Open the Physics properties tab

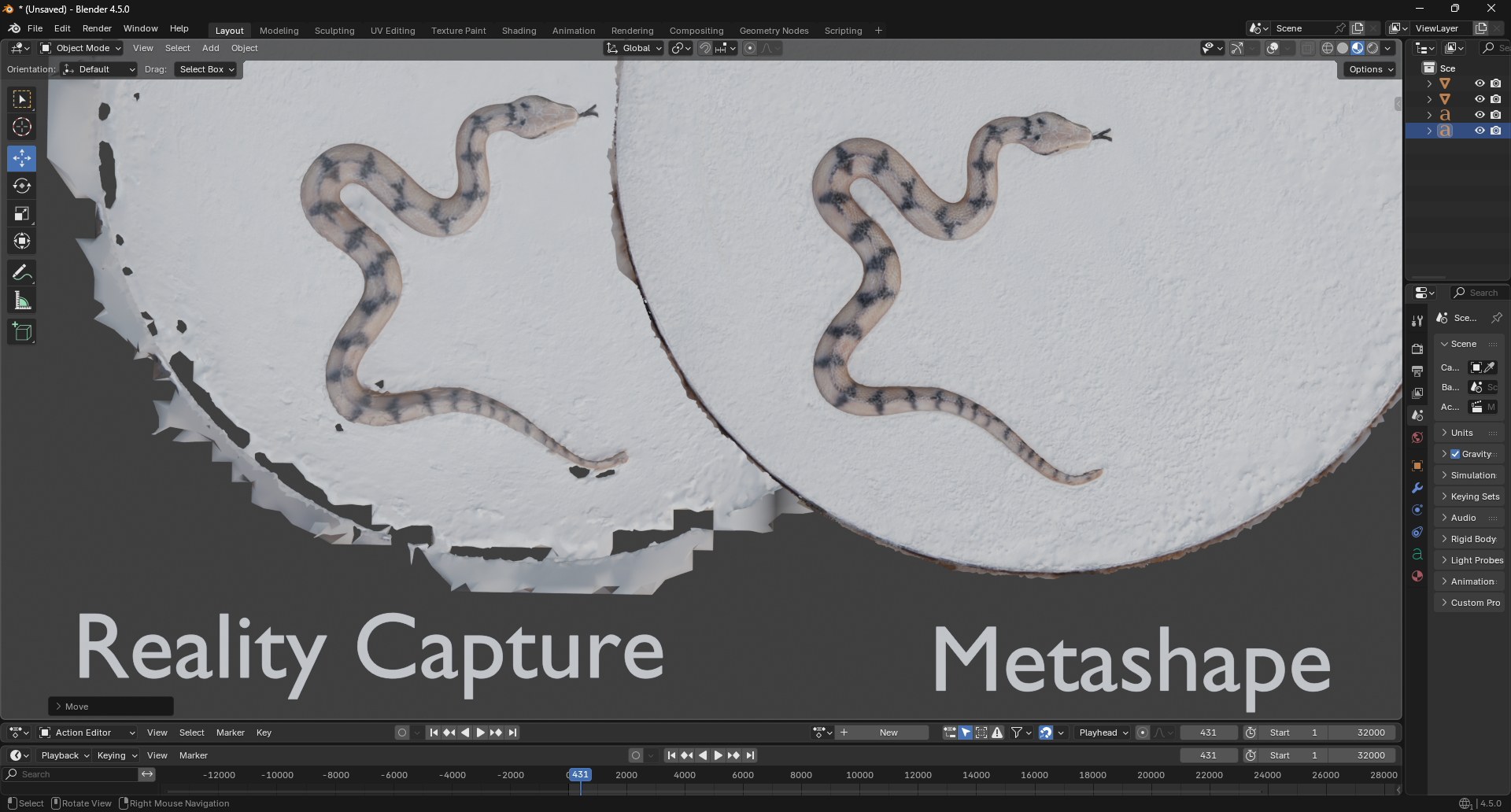(x=1417, y=510)
